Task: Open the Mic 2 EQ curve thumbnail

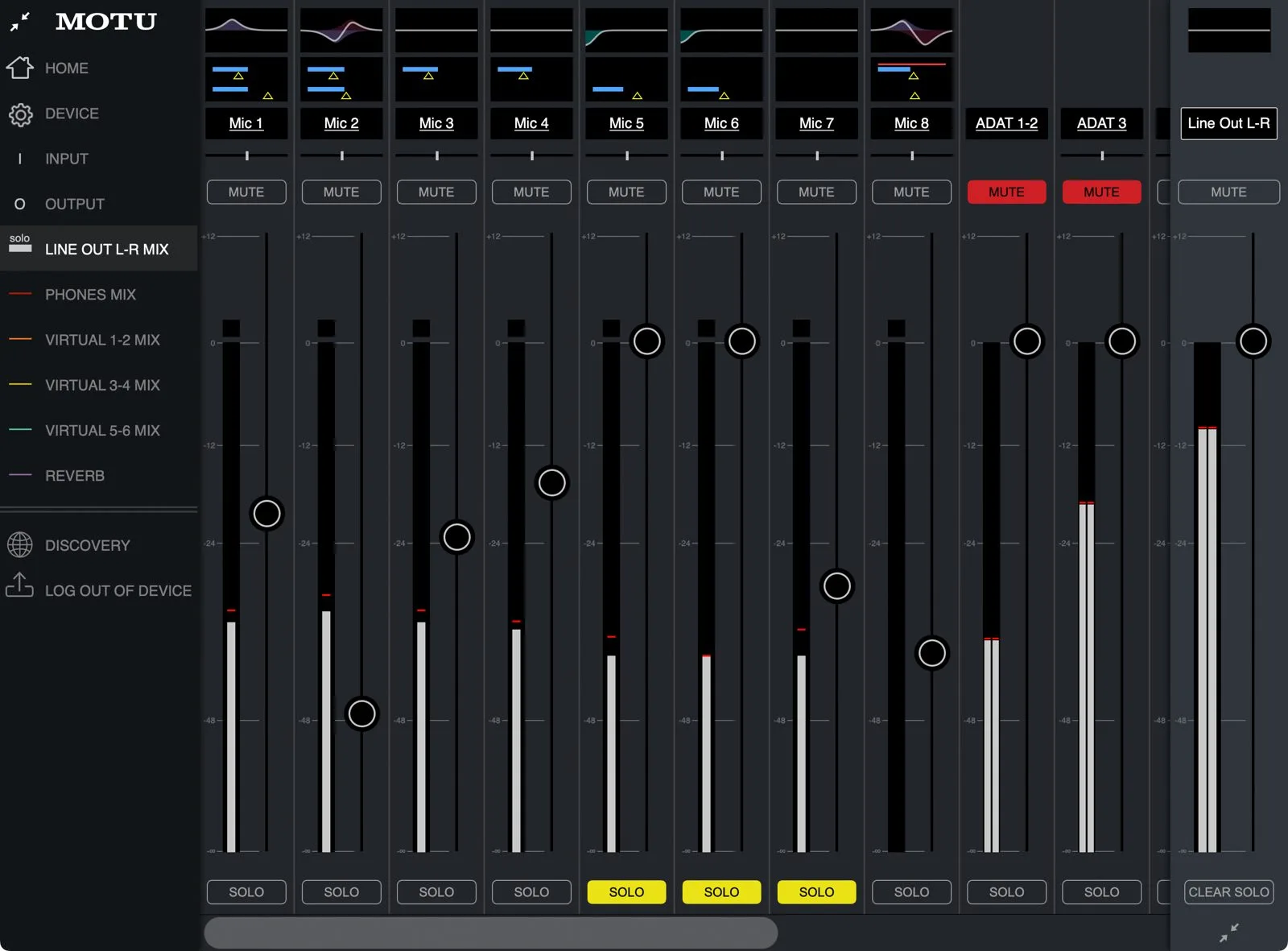Action: (341, 30)
